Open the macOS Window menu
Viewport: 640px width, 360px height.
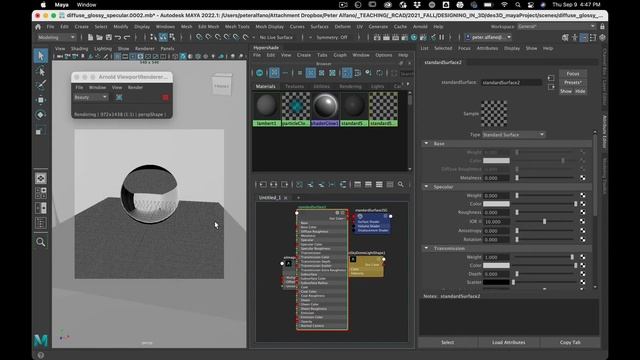pos(86,5)
